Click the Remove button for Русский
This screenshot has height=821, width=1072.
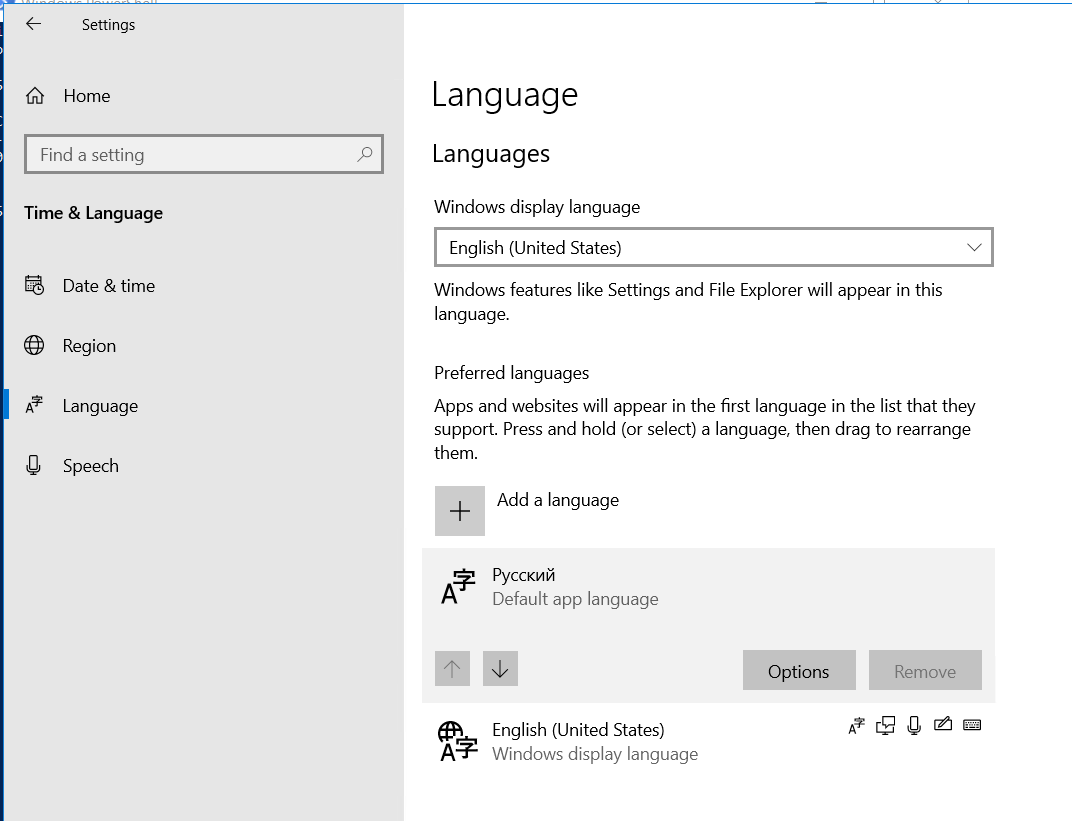point(925,671)
